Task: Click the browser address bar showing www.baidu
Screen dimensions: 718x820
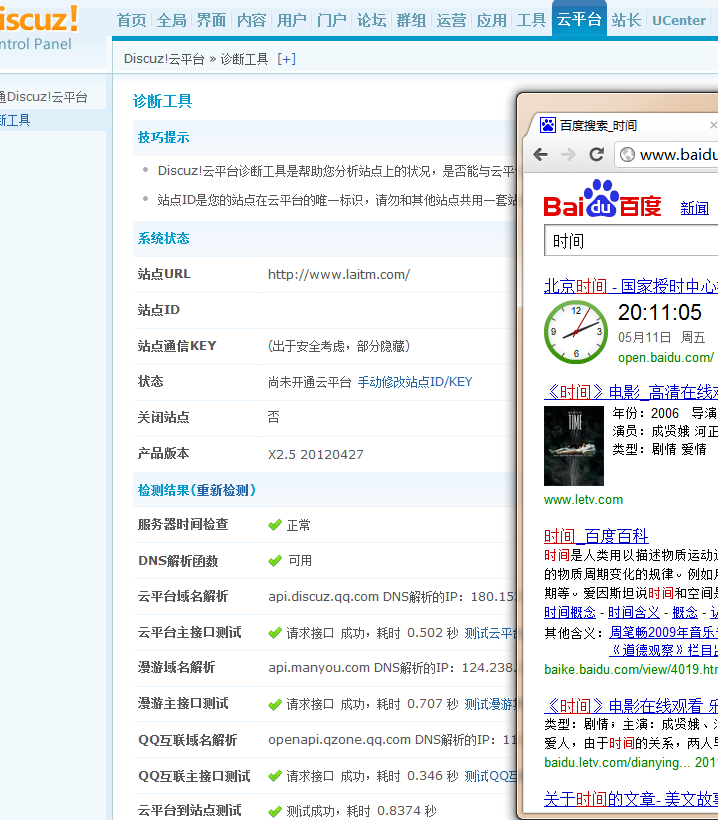Action: coord(666,155)
